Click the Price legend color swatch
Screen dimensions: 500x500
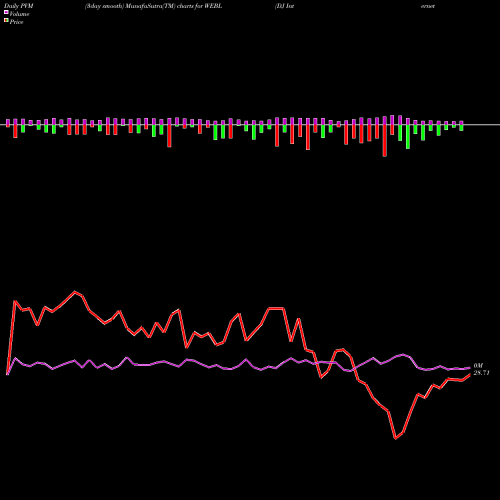6,21
